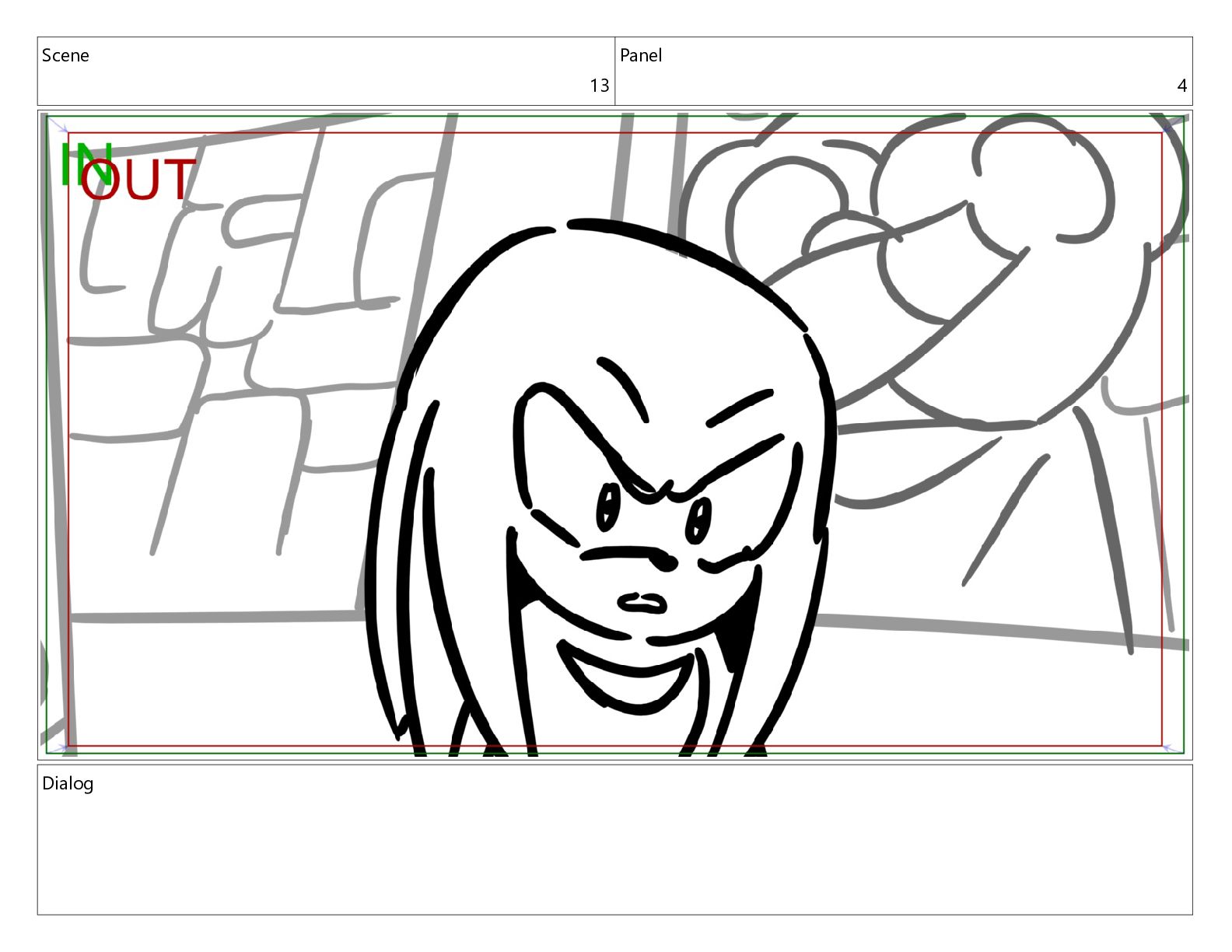The image size is (1232, 952).
Task: Click the green 'IN' camera marker
Action: click(x=86, y=165)
